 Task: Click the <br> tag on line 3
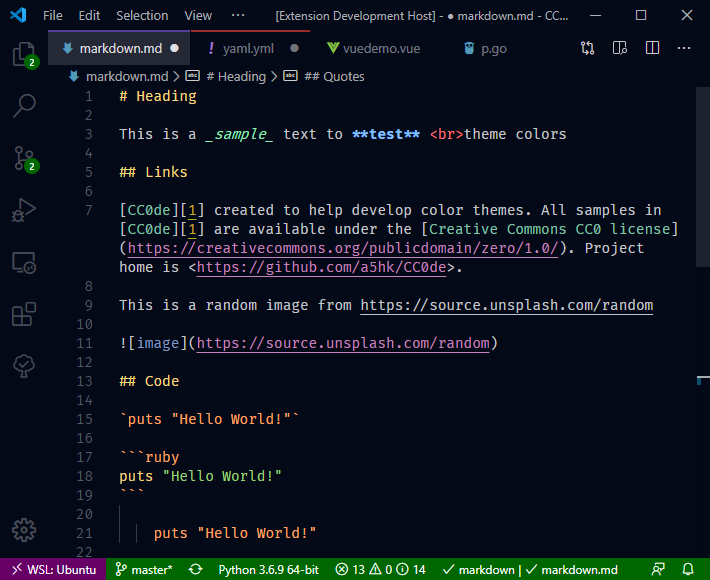pos(446,134)
